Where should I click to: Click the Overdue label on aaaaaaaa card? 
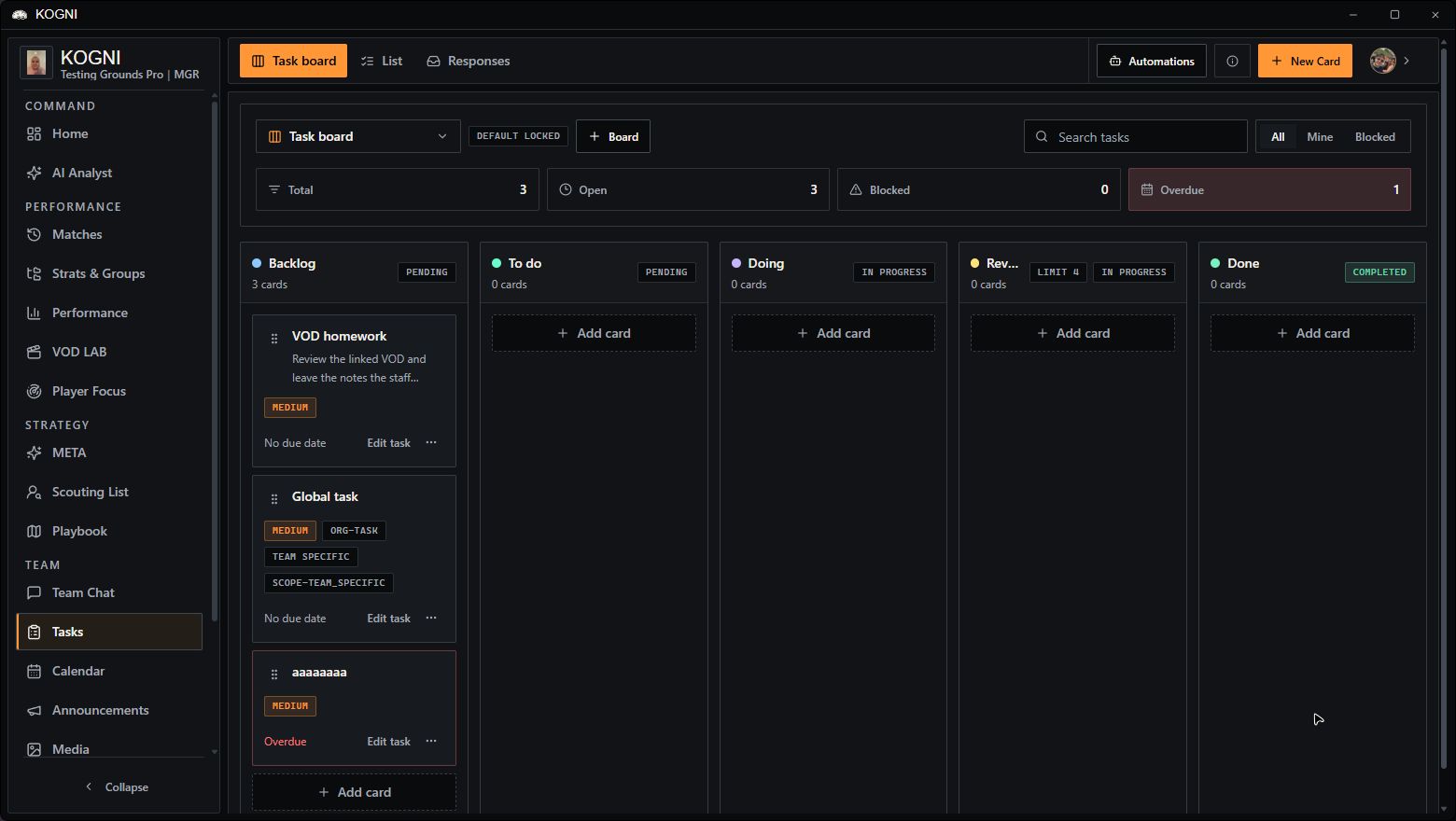click(x=285, y=742)
